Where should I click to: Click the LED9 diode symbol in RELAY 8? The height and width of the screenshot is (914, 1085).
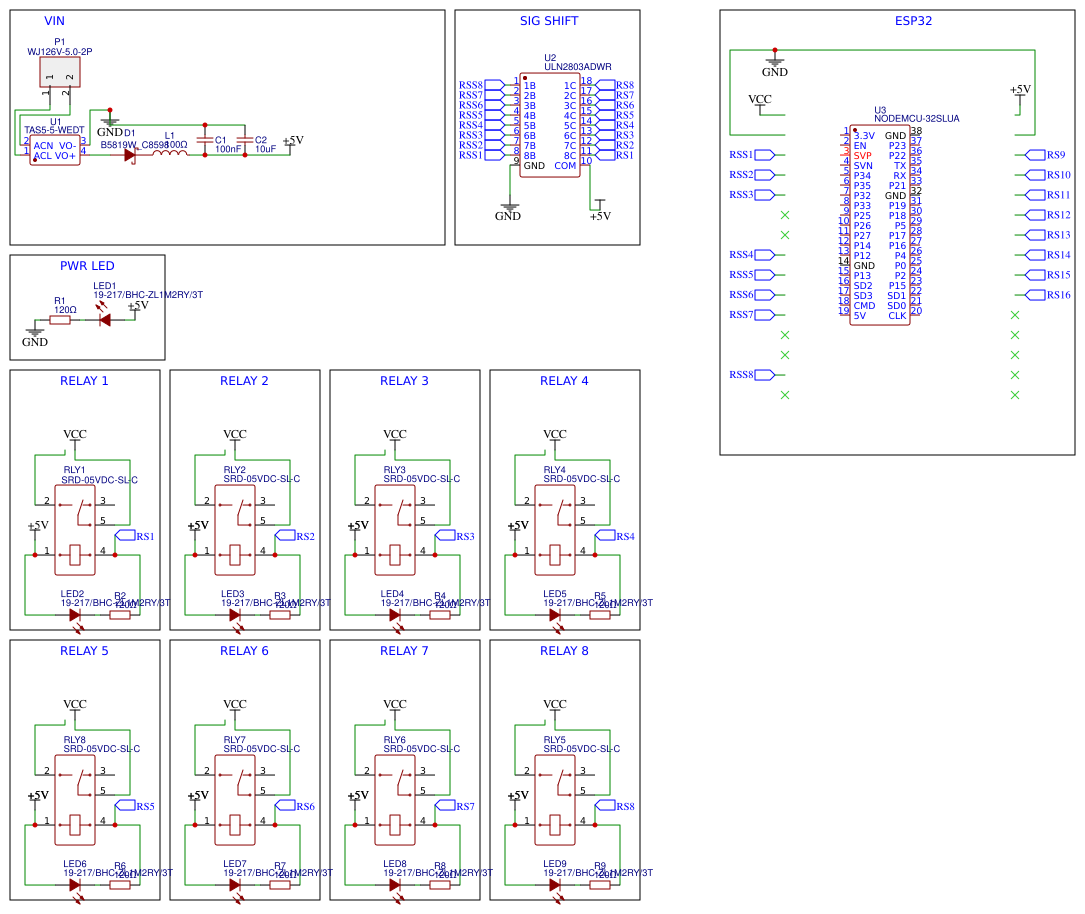point(556,887)
